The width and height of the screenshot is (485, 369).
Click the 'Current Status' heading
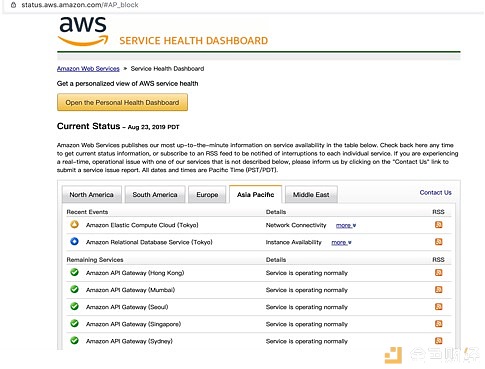(88, 126)
